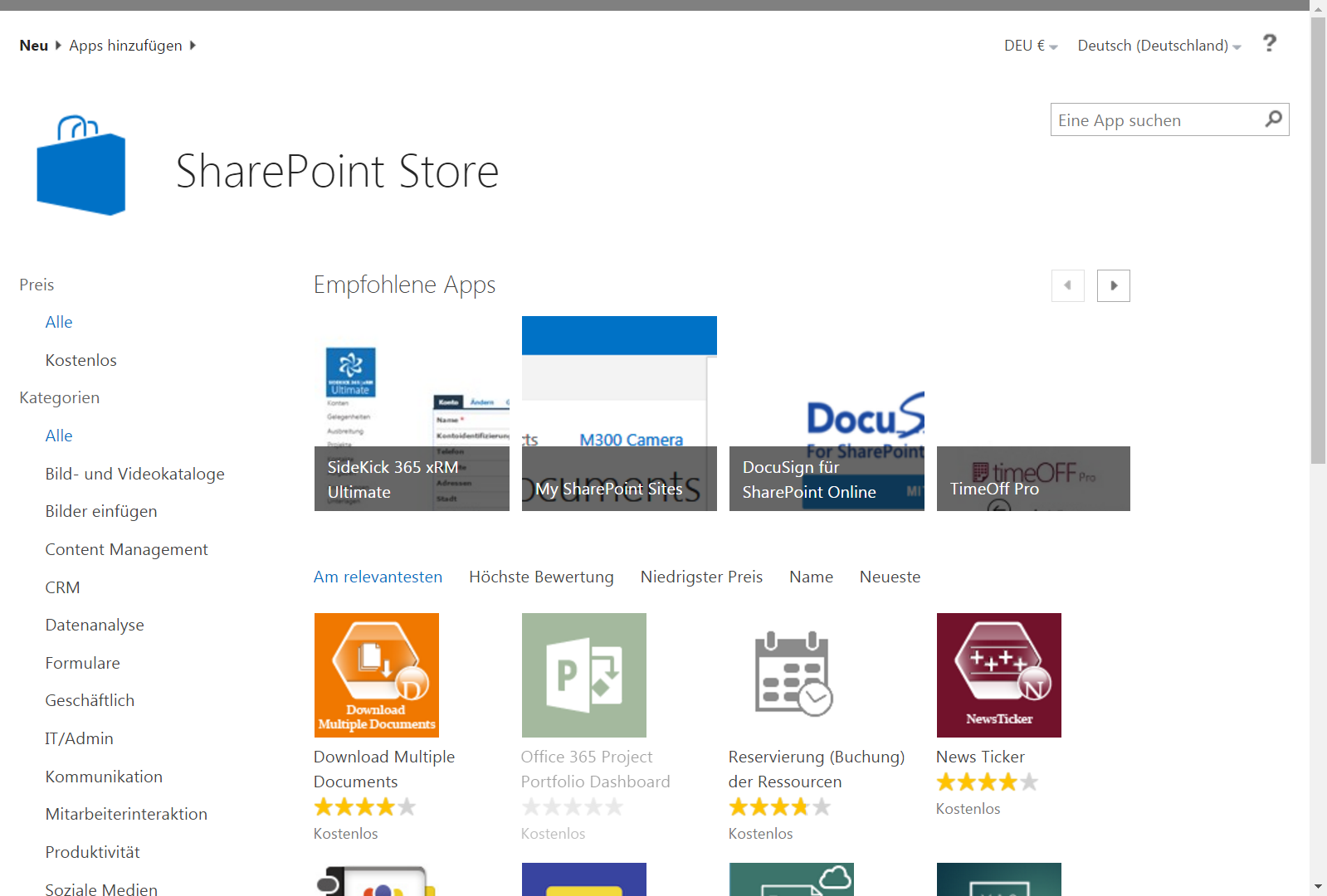Show previous recommended apps with left arrow

coord(1067,285)
